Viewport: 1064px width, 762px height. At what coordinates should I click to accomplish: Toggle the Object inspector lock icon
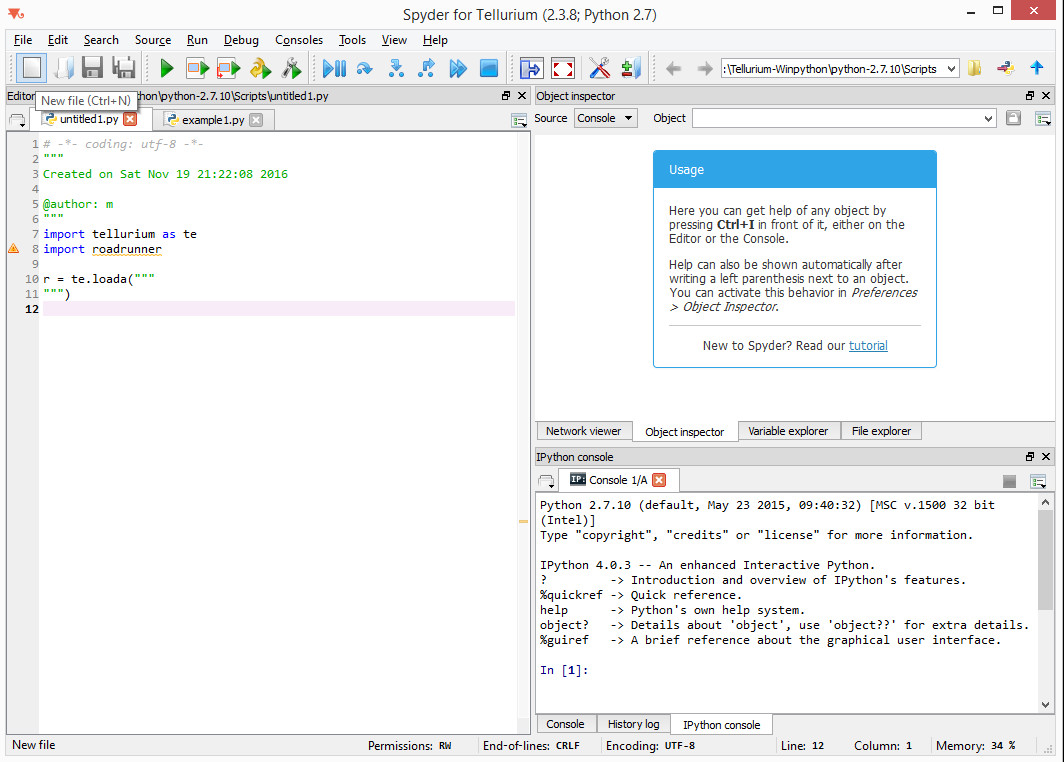(1013, 118)
